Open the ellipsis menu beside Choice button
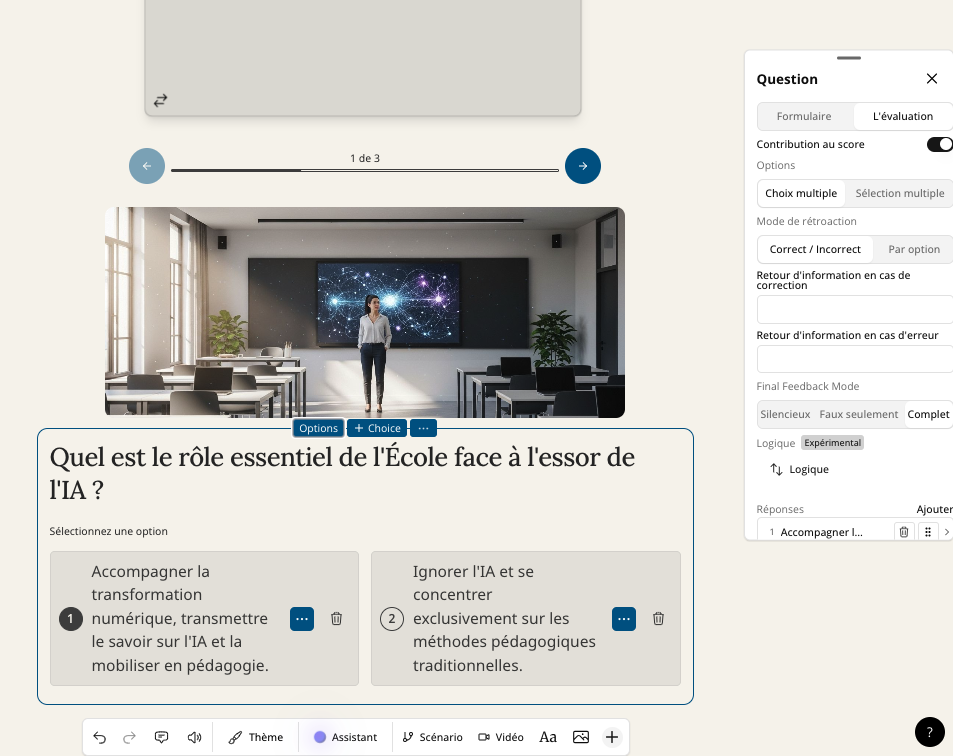 point(423,428)
